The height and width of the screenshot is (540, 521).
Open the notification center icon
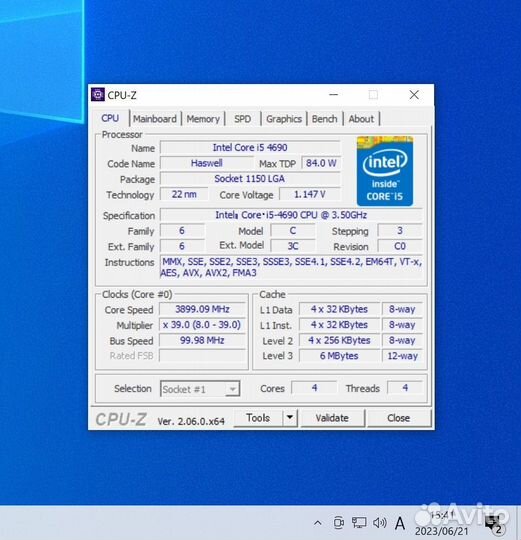(x=494, y=524)
